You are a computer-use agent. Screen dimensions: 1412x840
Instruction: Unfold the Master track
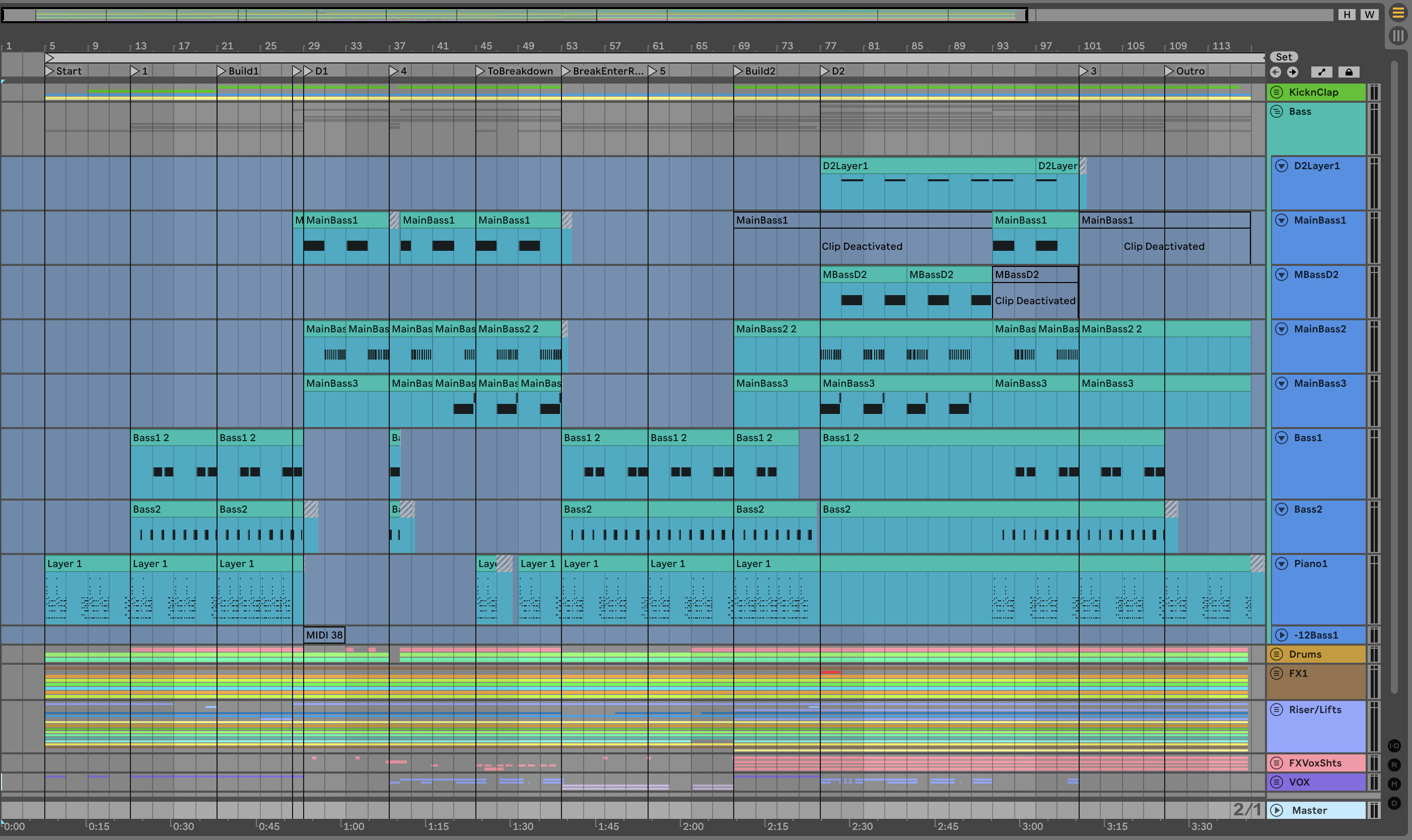click(1277, 810)
